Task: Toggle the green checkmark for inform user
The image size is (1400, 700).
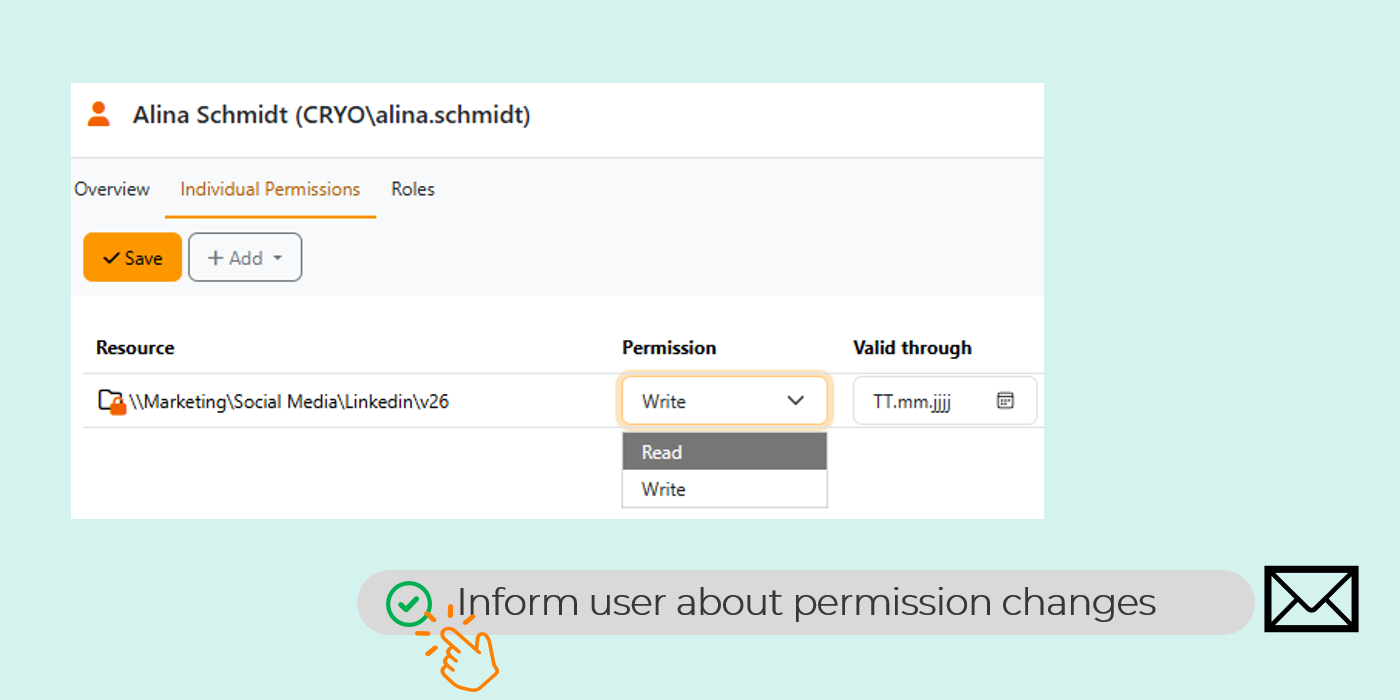Action: (409, 603)
